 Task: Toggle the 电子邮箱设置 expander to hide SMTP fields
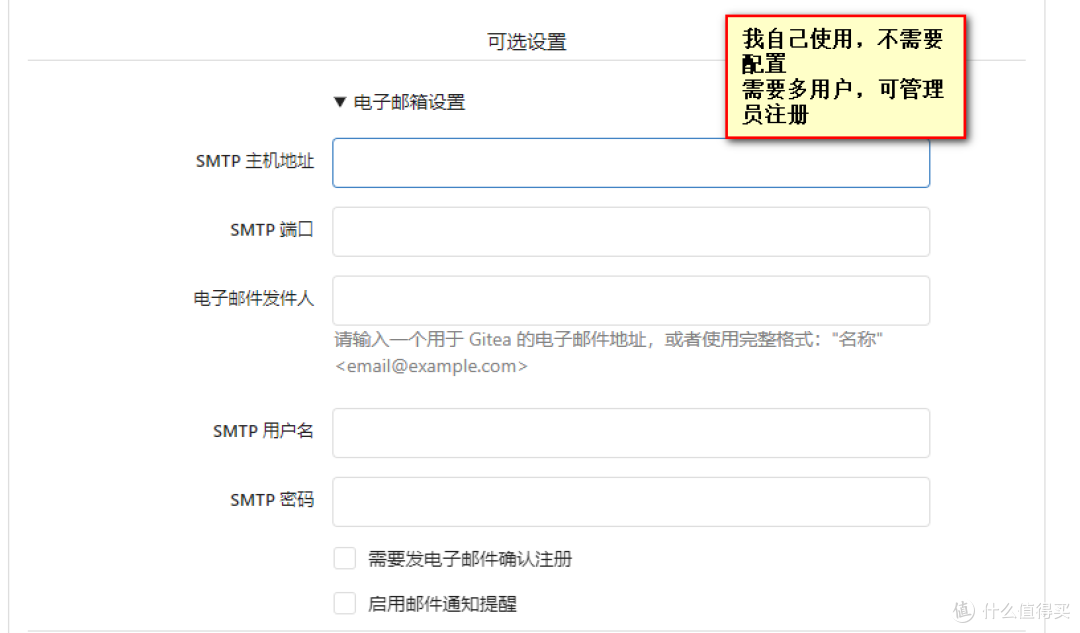click(x=405, y=101)
